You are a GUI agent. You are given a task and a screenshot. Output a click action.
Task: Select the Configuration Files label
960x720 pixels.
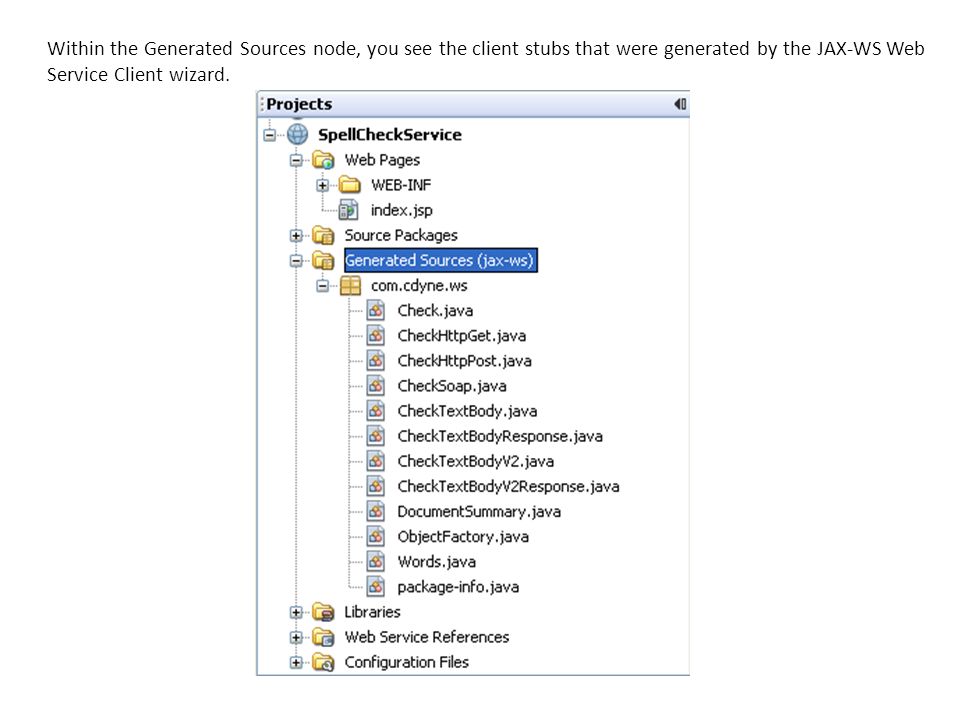click(x=407, y=662)
